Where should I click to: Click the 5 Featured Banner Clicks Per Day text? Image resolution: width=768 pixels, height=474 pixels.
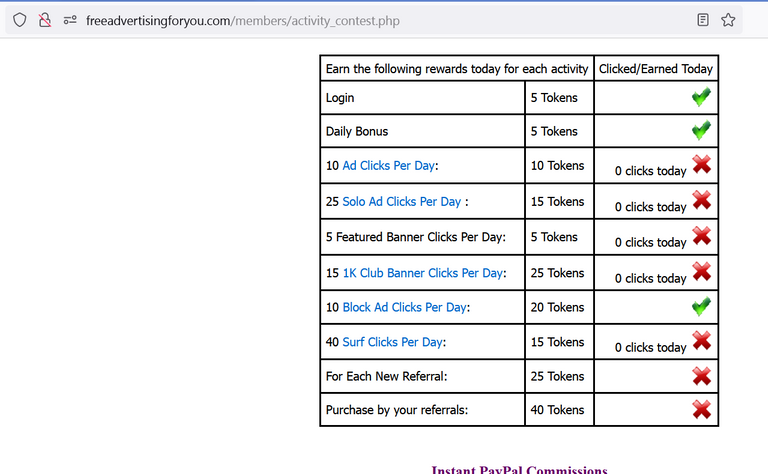coord(416,237)
